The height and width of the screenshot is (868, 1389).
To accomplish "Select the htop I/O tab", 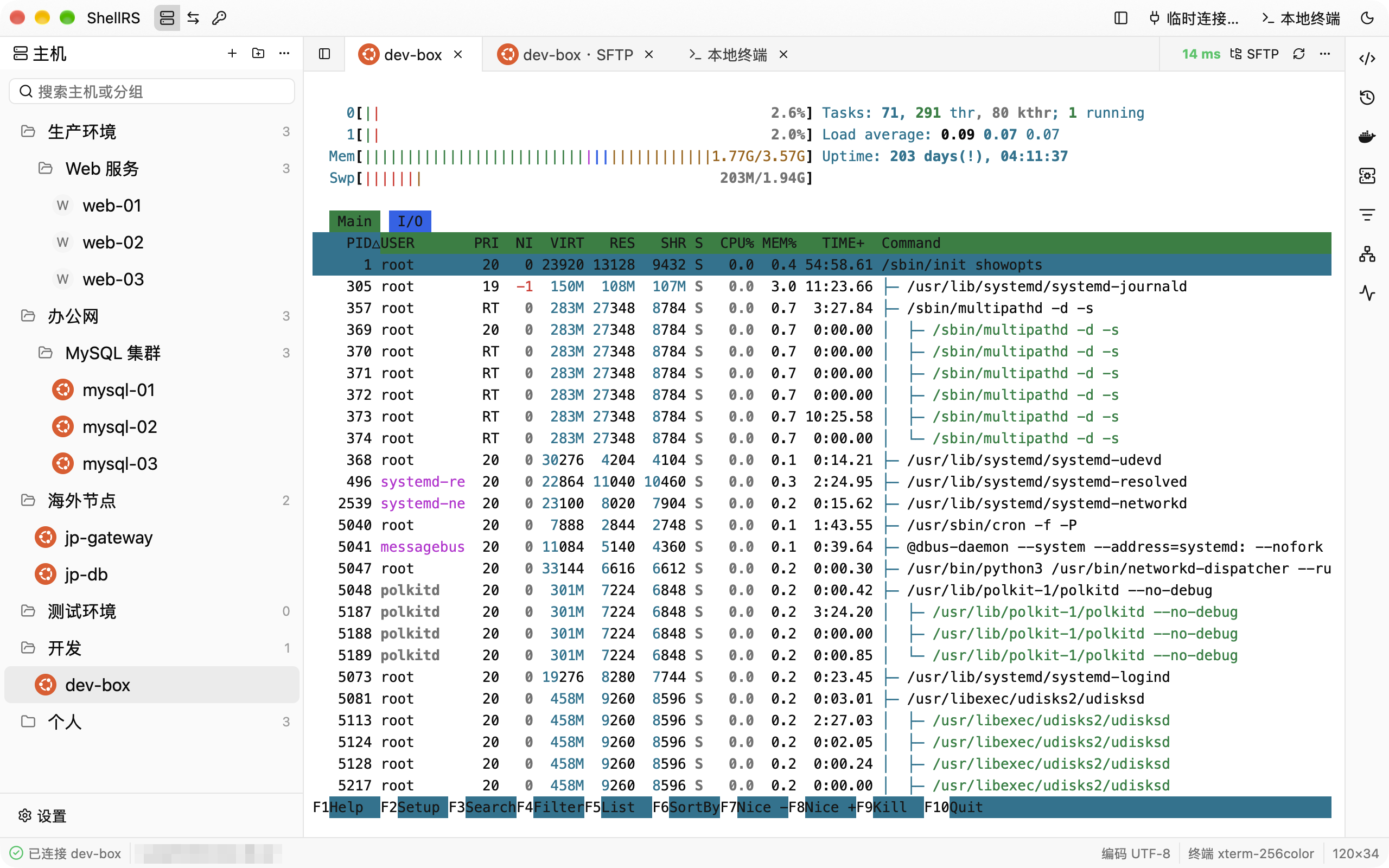I will 410,221.
